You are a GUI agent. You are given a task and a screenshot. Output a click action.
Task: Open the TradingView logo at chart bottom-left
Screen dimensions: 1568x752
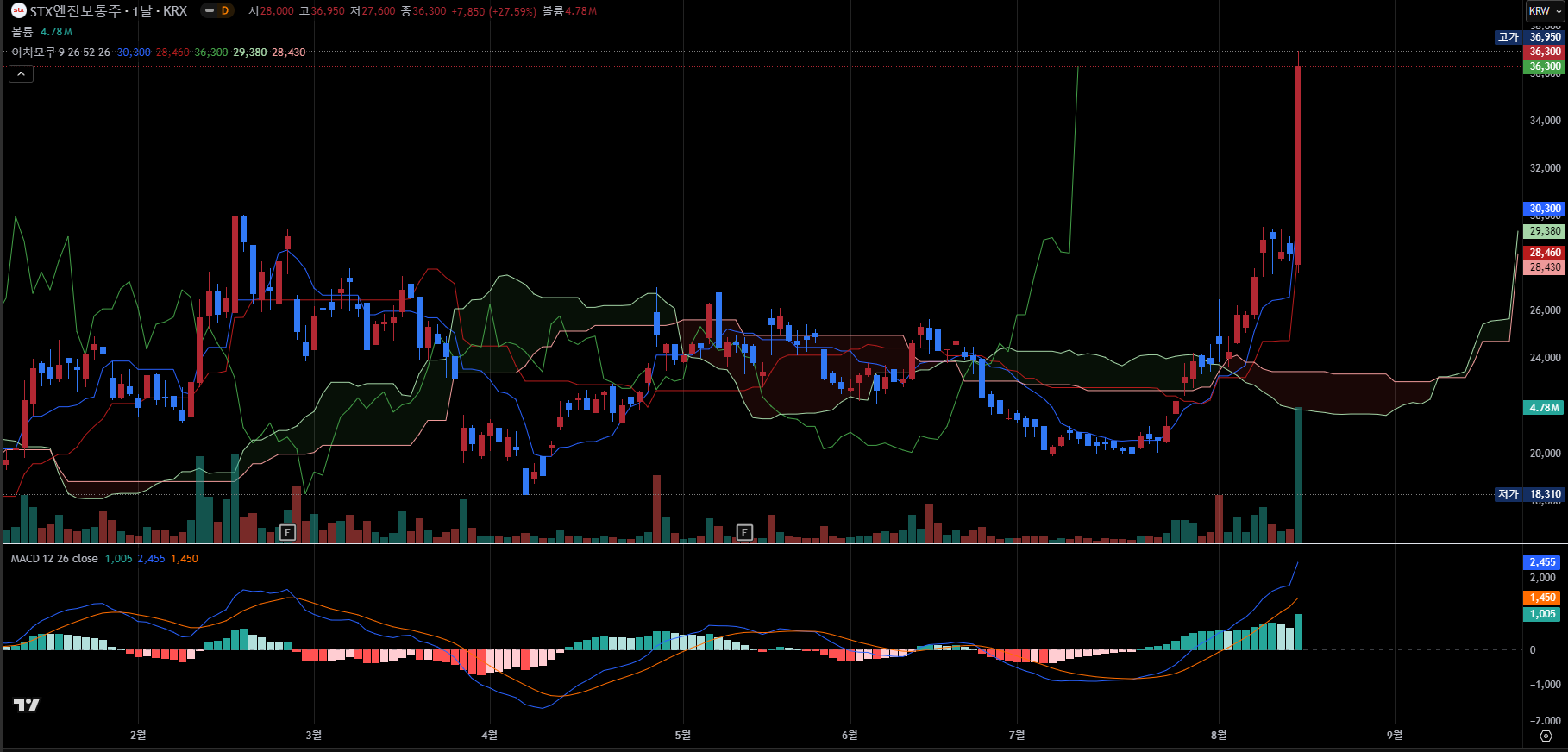tap(27, 705)
